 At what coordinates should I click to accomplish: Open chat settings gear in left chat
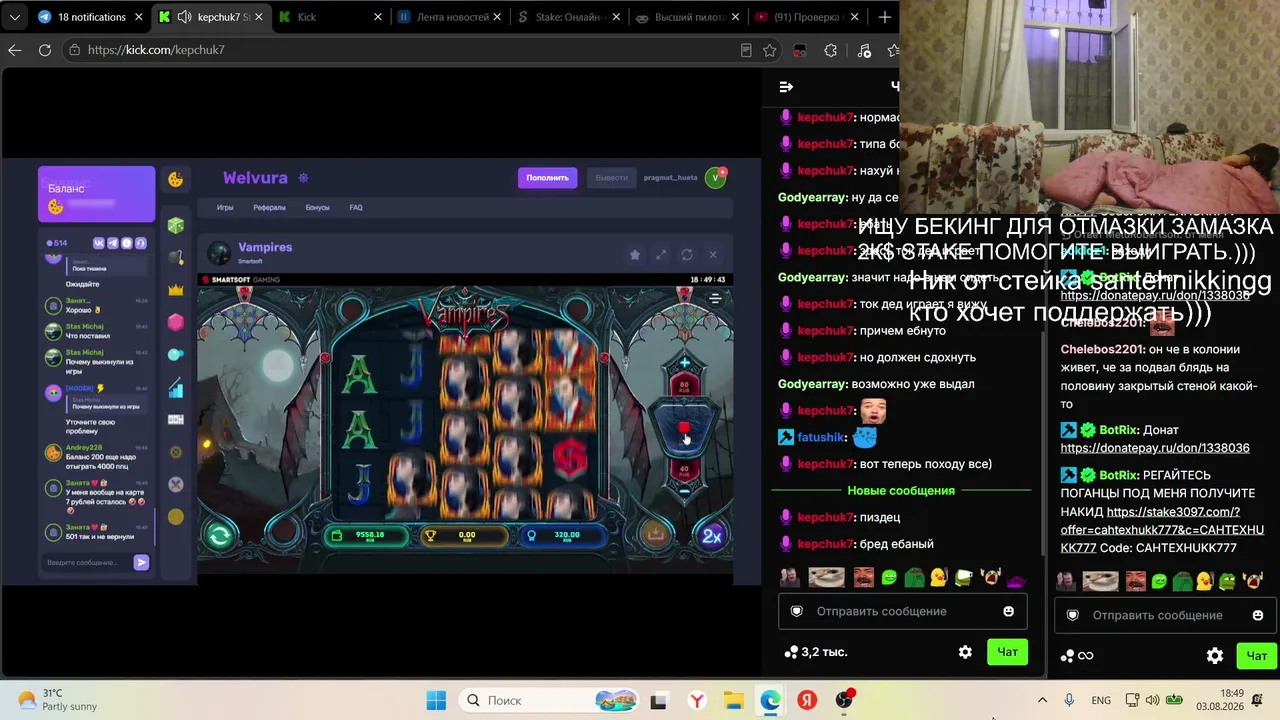coord(965,652)
